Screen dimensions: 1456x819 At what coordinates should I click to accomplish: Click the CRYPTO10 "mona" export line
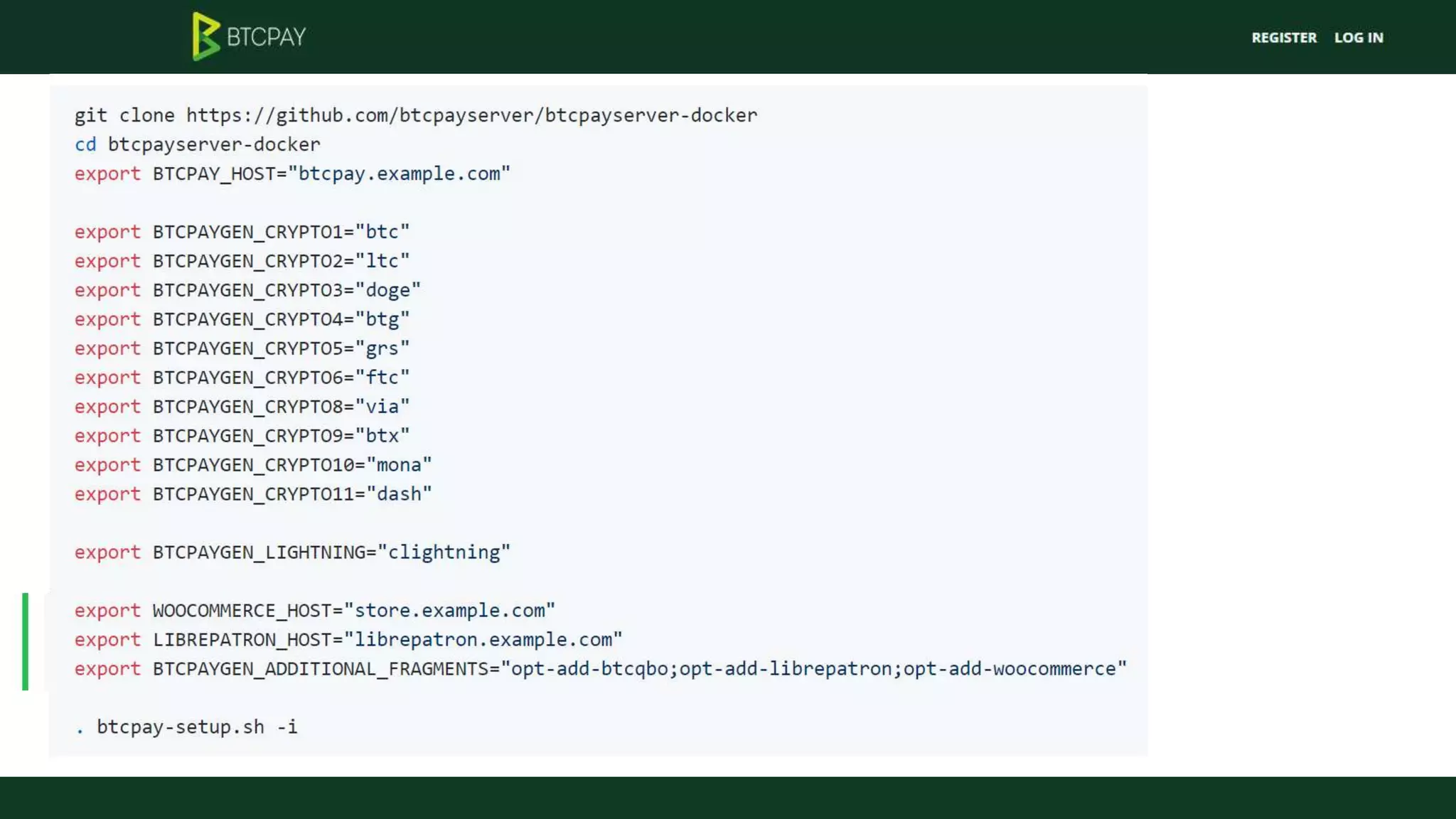pos(253,465)
